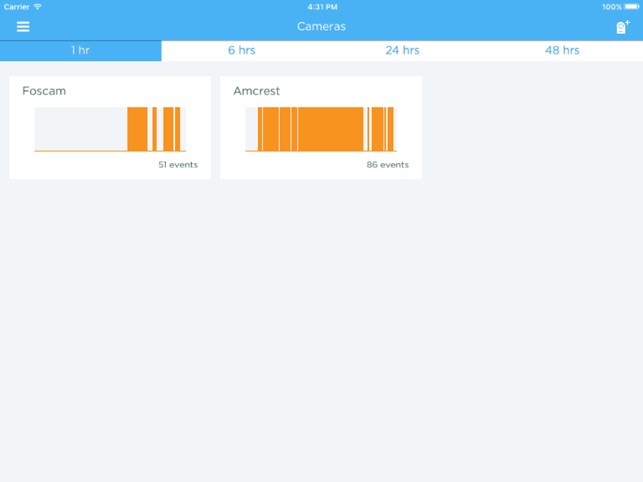Open the hamburger menu
The height and width of the screenshot is (482, 643).
point(23,27)
